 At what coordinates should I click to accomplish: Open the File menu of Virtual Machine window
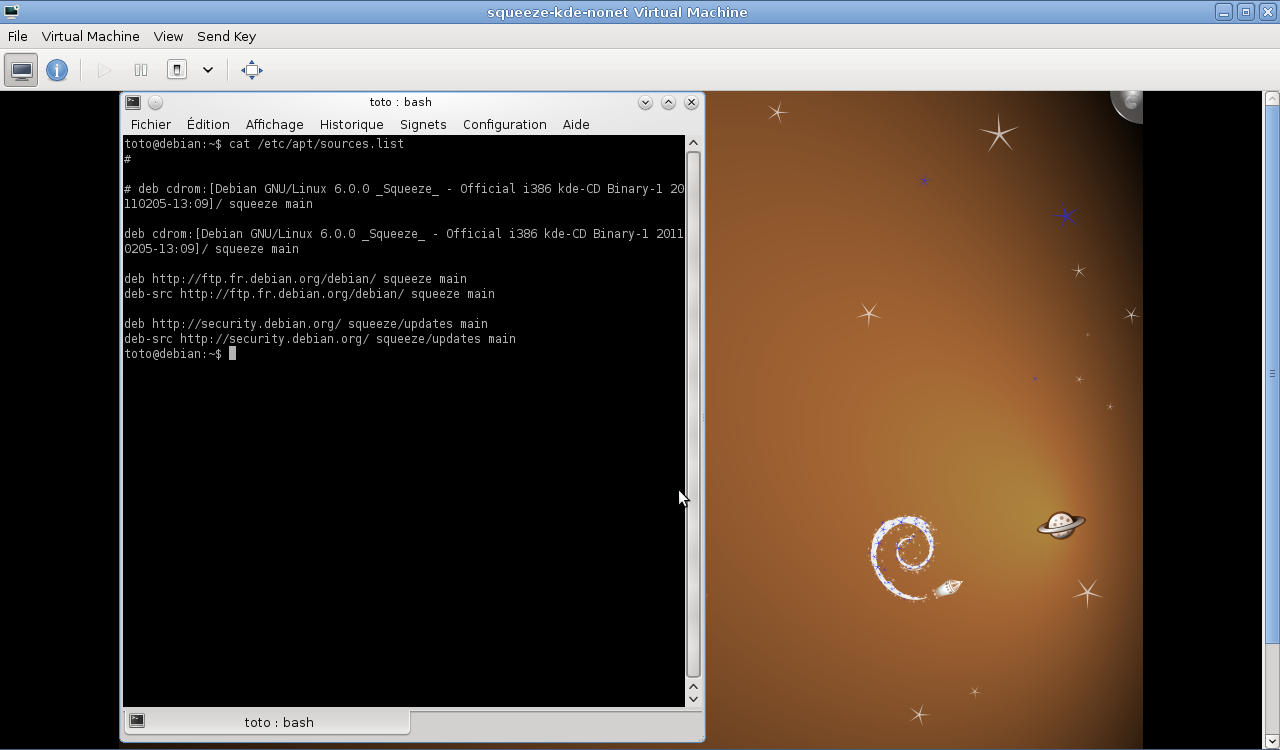tap(17, 36)
